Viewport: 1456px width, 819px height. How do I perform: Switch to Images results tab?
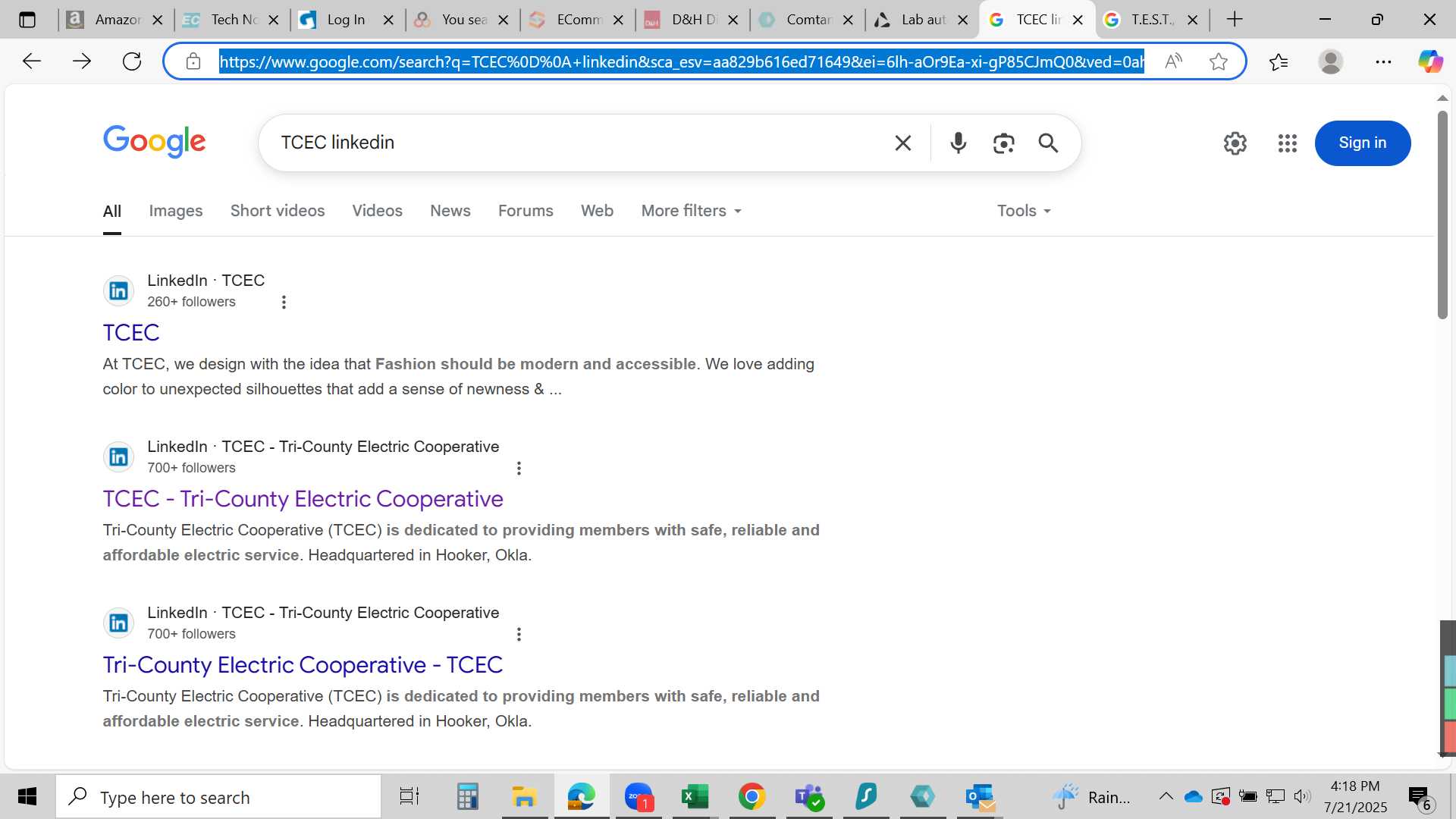tap(175, 211)
